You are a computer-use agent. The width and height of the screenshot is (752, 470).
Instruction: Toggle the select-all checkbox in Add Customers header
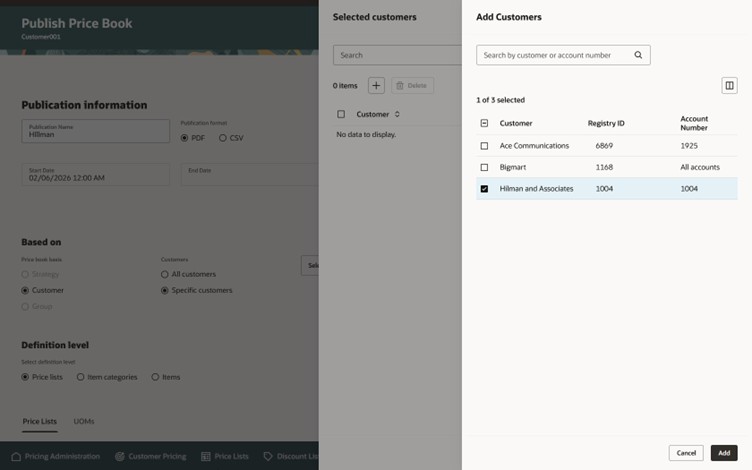(x=484, y=123)
